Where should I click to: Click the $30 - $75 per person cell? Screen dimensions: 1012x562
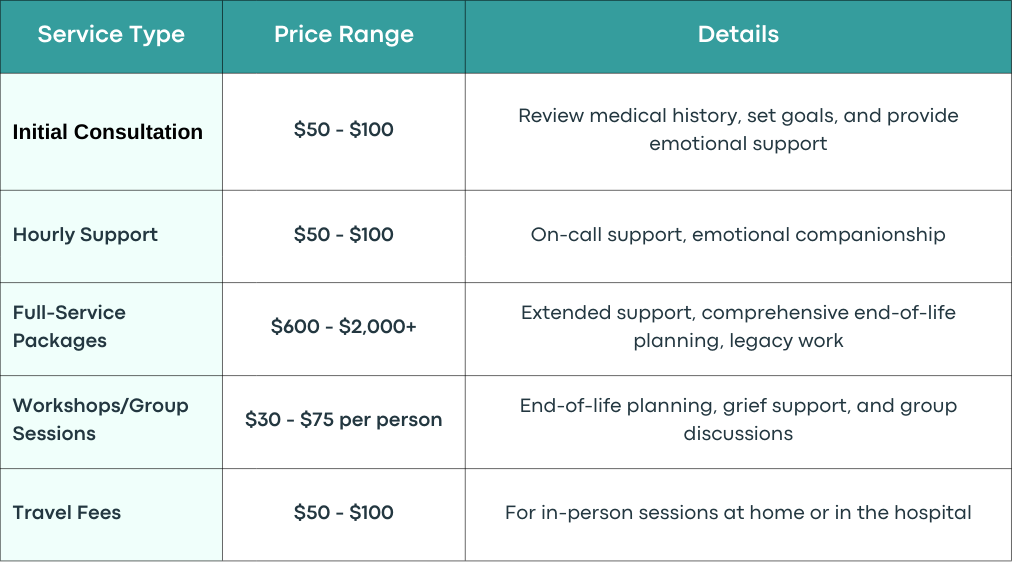point(344,419)
